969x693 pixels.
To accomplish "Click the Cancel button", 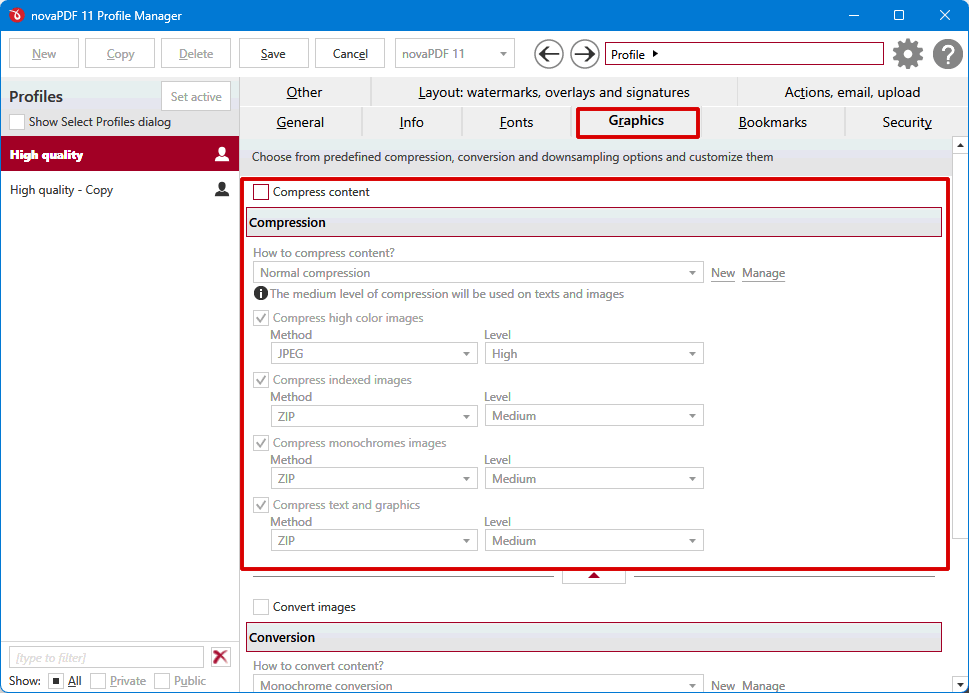I will tap(350, 54).
